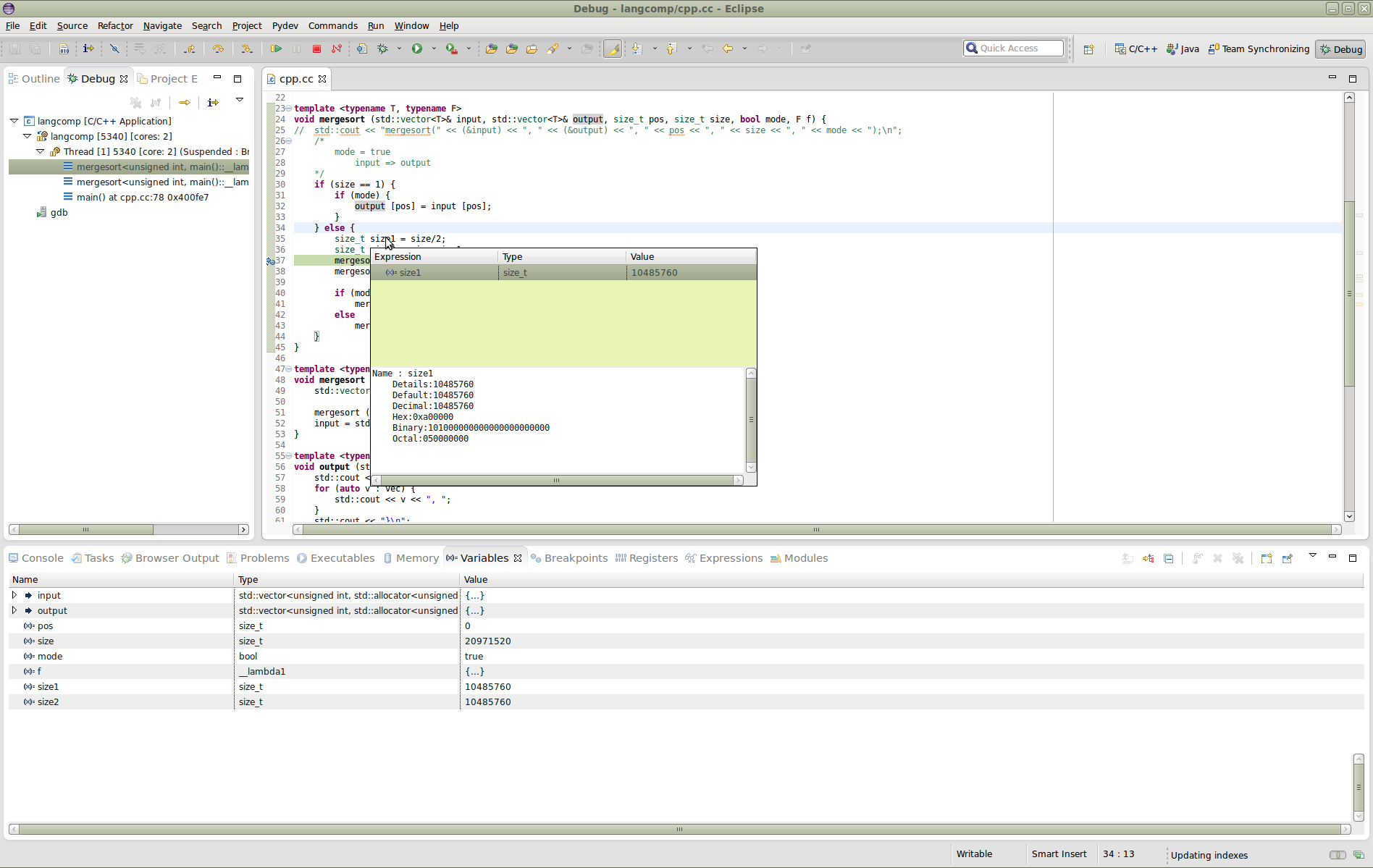This screenshot has width=1373, height=868.
Task: Switch to the Memory tab
Action: tap(411, 558)
